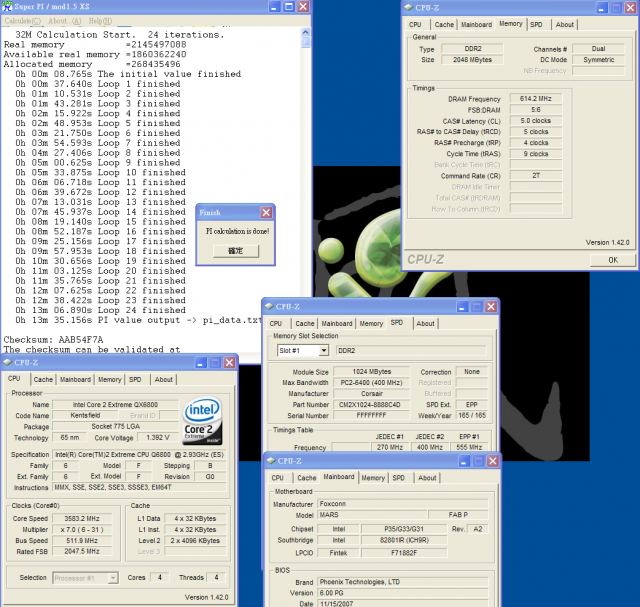Open the About menu in Super PI
The height and width of the screenshot is (607, 640).
click(x=64, y=21)
